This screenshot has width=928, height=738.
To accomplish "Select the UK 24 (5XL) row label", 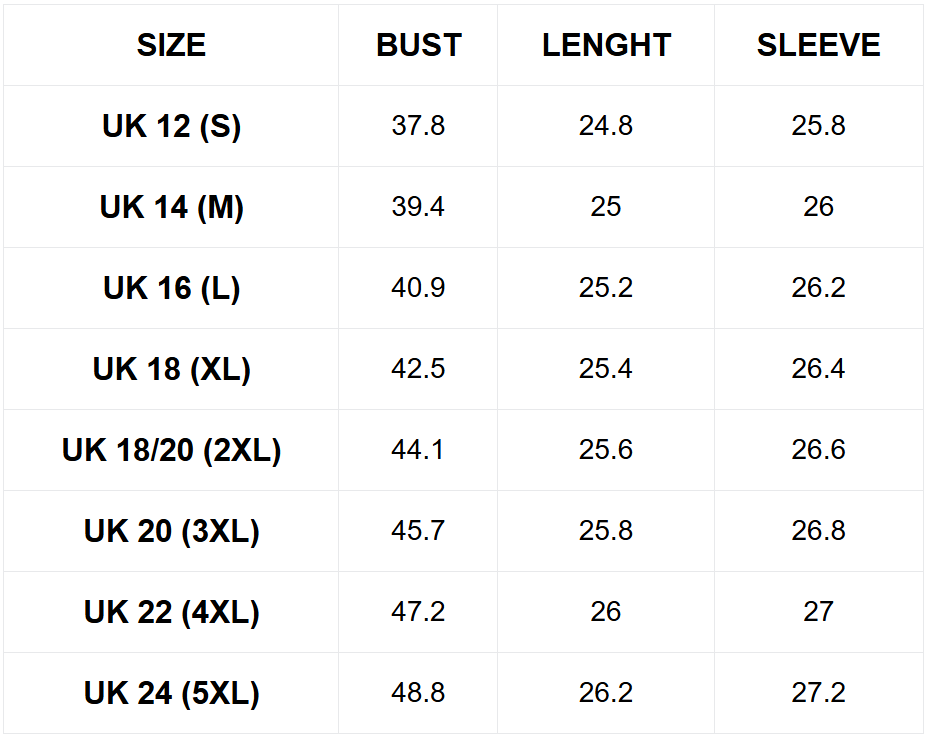I will pyautogui.click(x=171, y=693).
